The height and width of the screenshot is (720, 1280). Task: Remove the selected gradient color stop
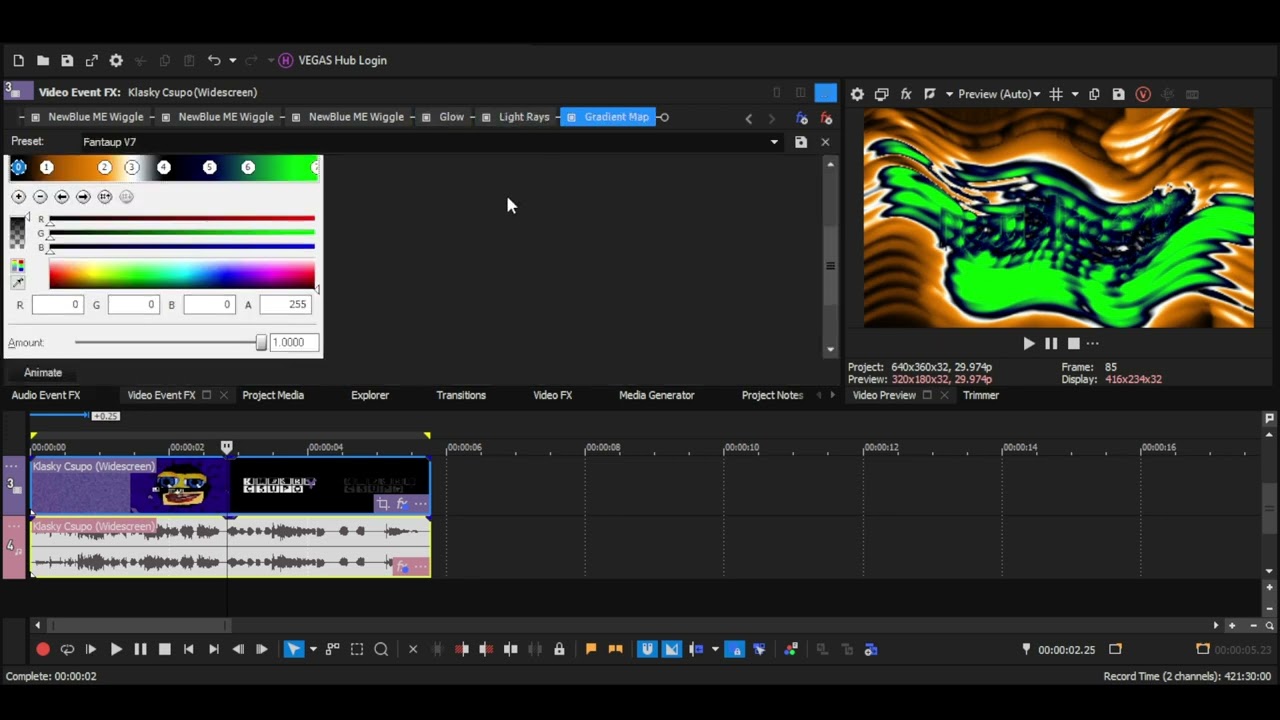(x=40, y=197)
